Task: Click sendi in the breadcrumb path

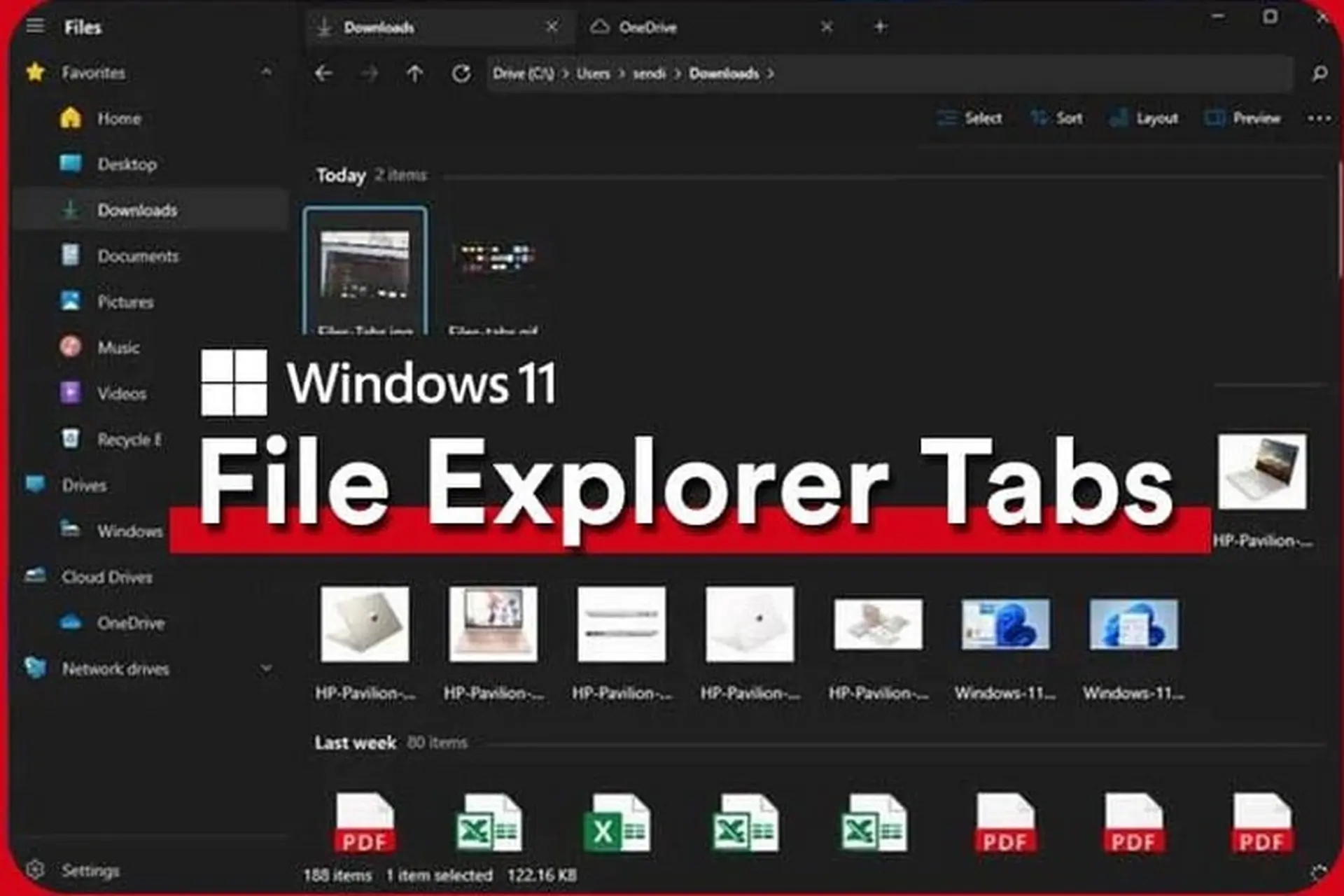Action: (649, 73)
